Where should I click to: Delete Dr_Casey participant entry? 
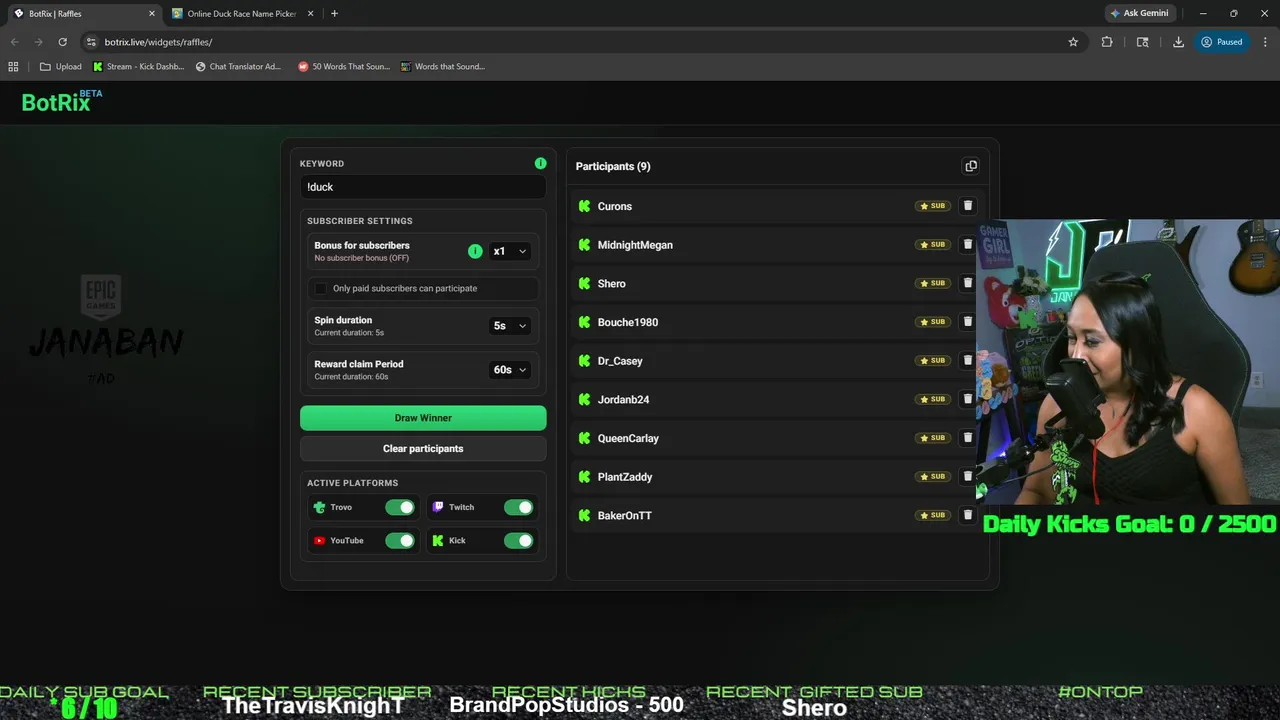point(967,360)
